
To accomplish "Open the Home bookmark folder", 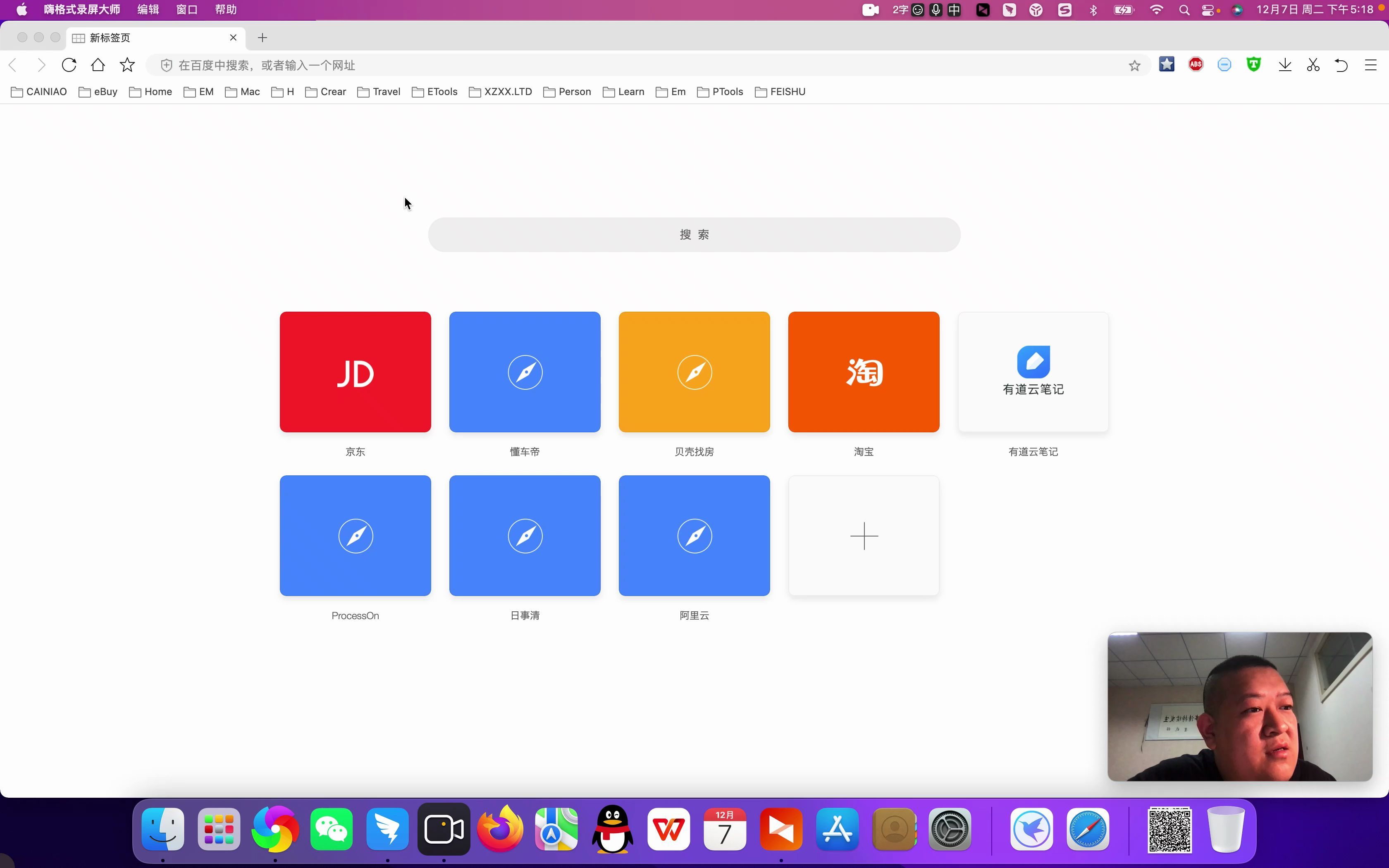I will coord(150,92).
